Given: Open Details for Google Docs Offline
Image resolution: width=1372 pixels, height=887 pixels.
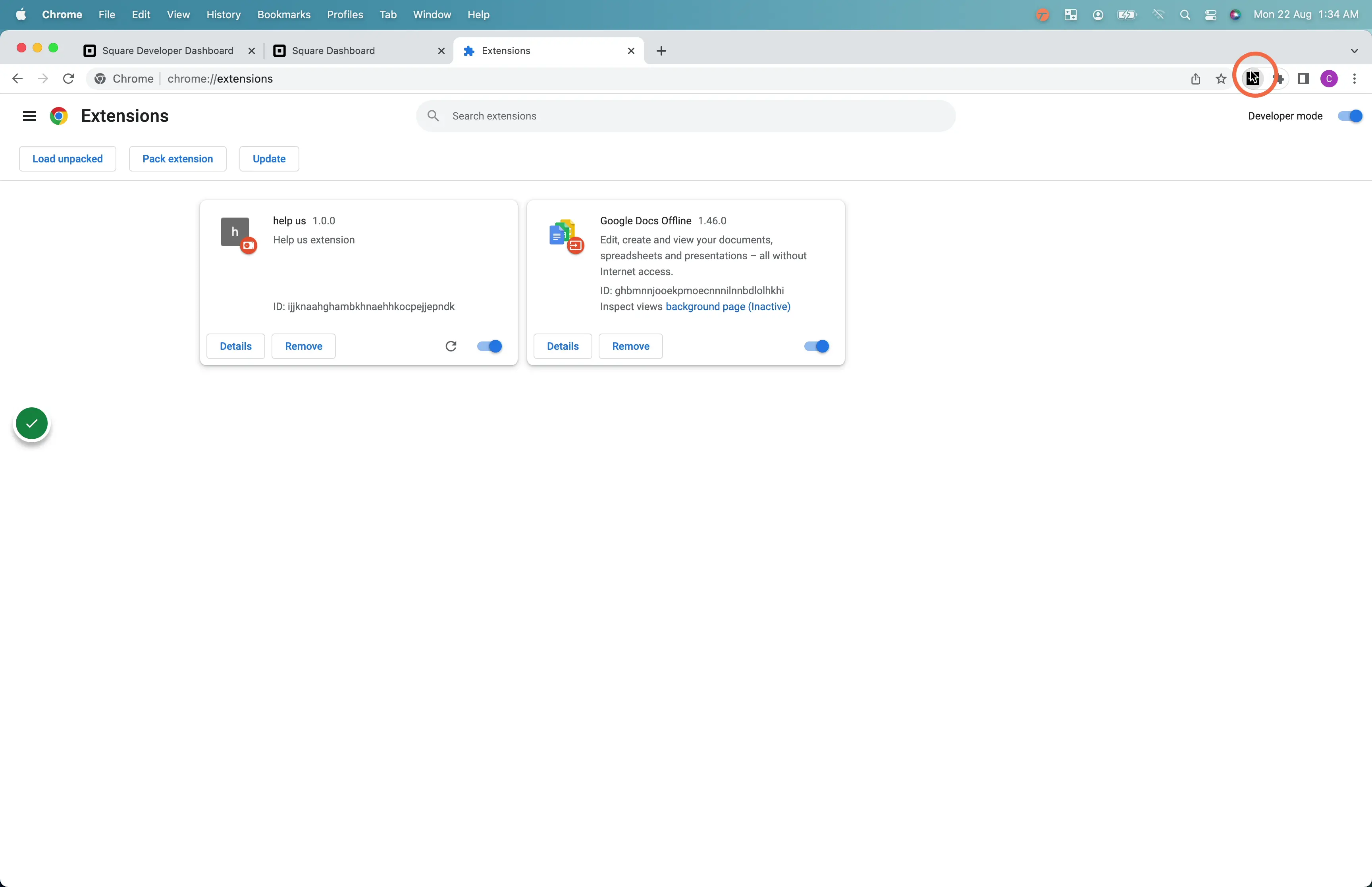Looking at the screenshot, I should pos(563,346).
